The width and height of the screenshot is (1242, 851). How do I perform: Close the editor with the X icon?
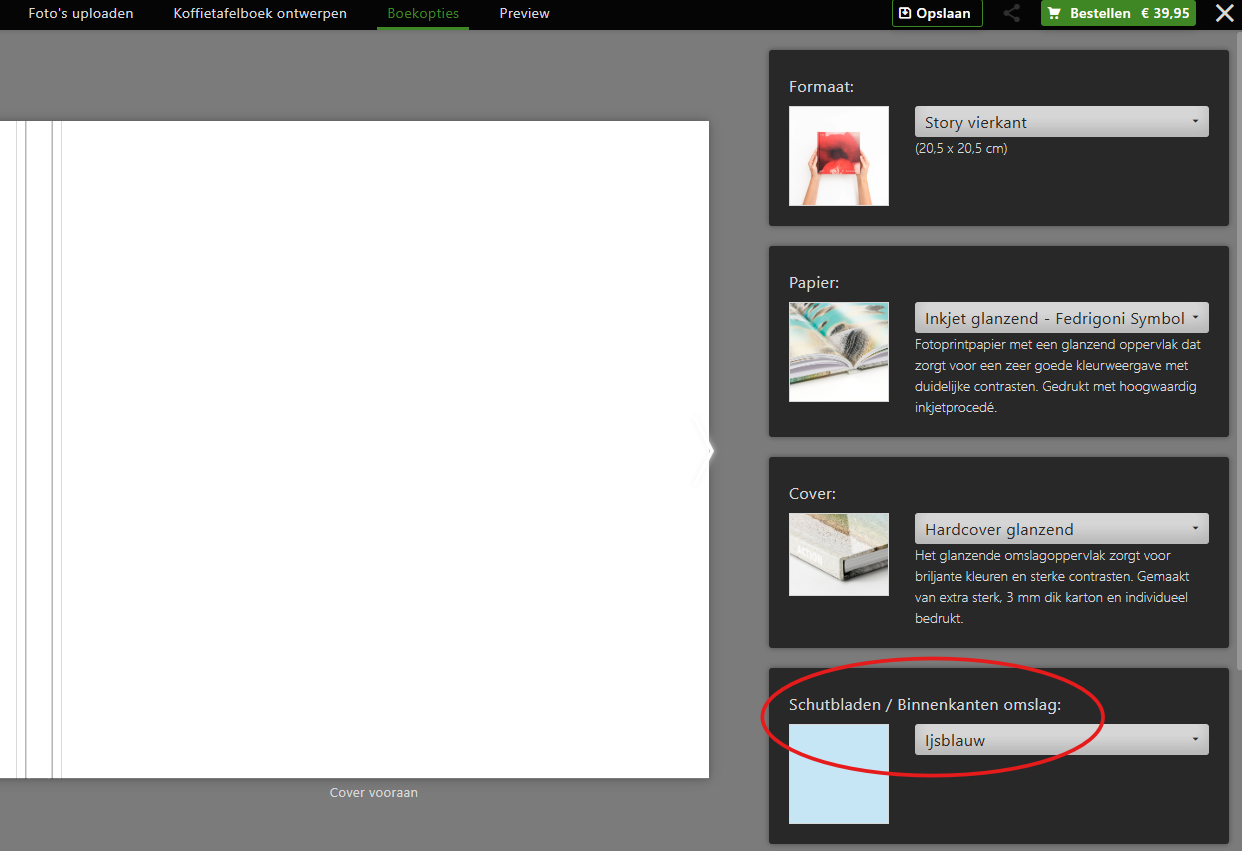click(1224, 14)
